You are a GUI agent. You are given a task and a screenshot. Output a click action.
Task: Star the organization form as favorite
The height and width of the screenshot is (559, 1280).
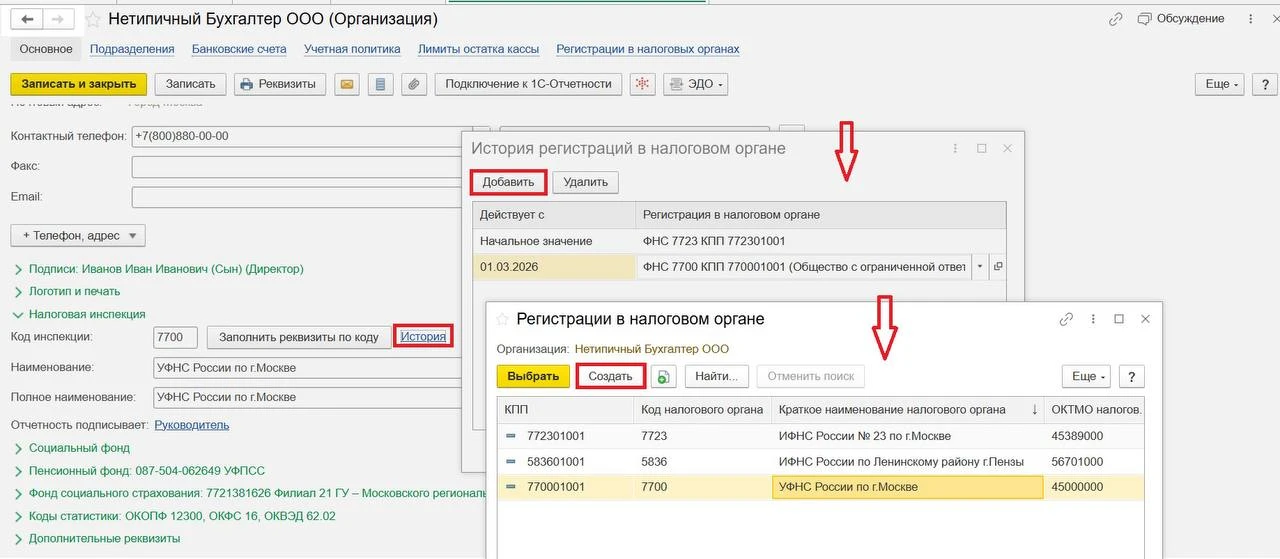pyautogui.click(x=93, y=19)
